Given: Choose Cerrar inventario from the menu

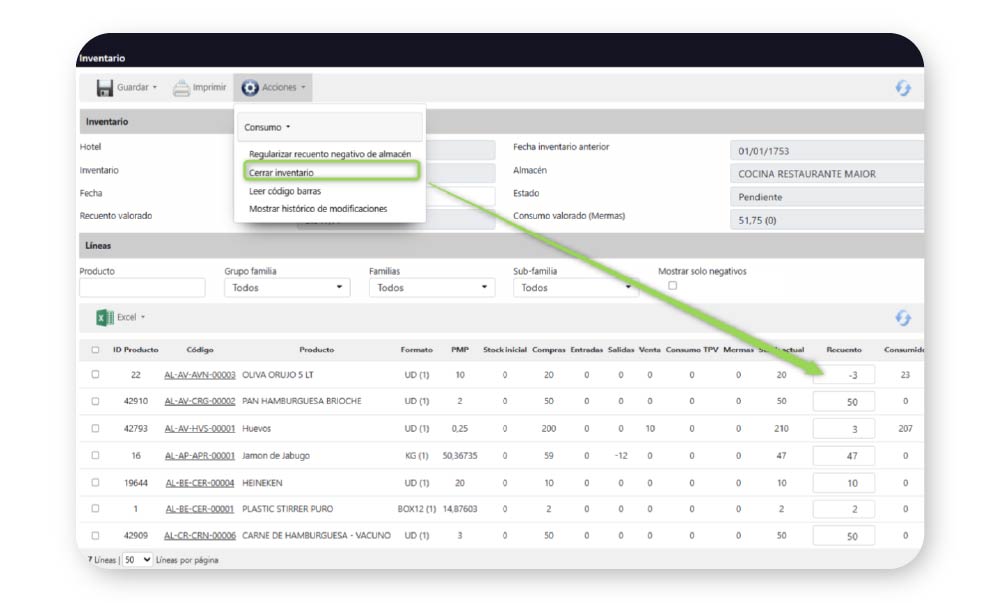Looking at the screenshot, I should tap(281, 173).
